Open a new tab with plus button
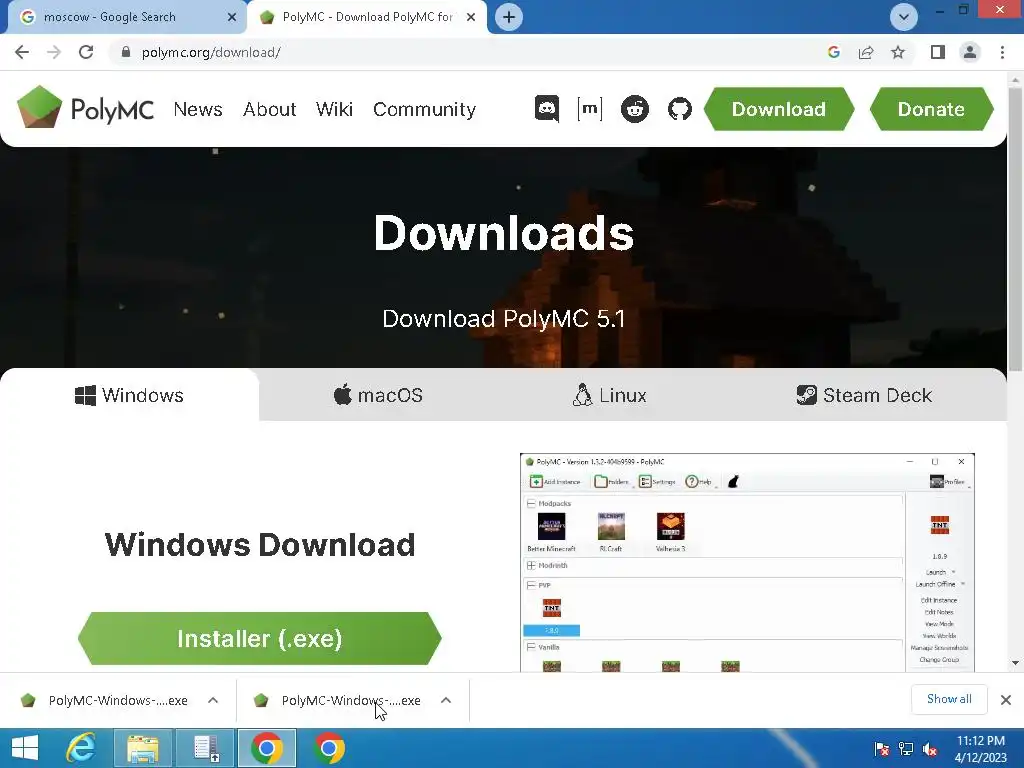This screenshot has height=768, width=1024. [x=509, y=17]
